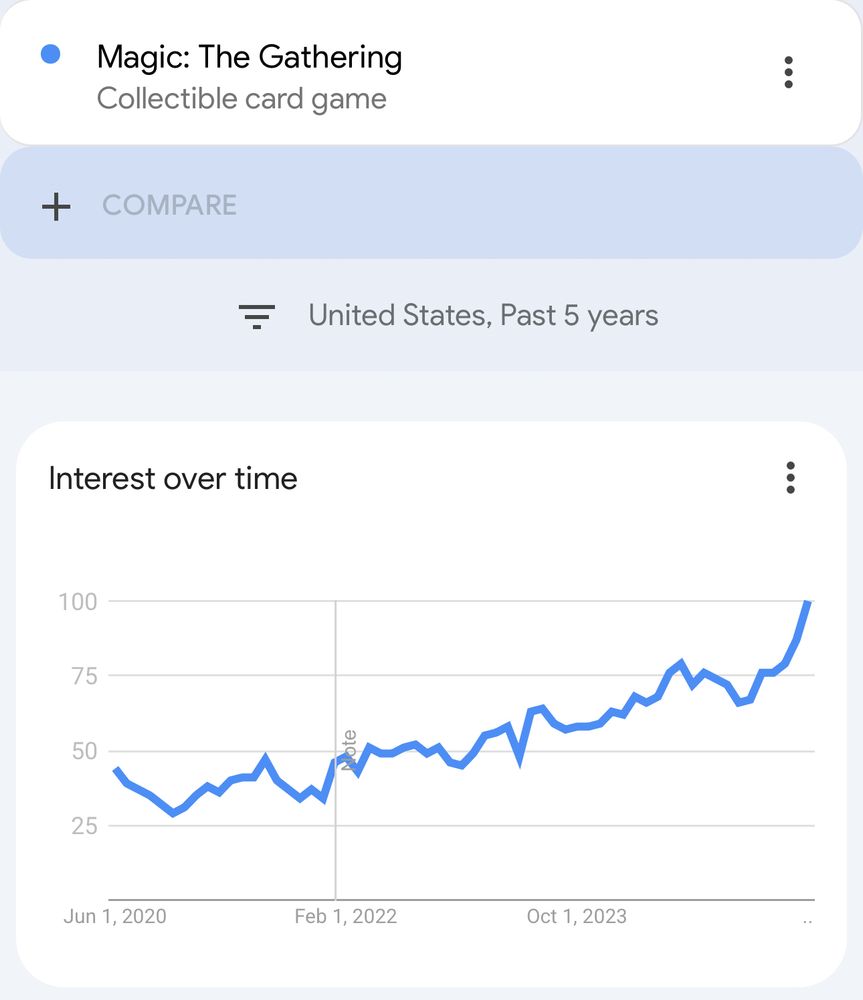This screenshot has height=1000, width=863.
Task: Open the Interest over time chart options
Action: pyautogui.click(x=790, y=478)
